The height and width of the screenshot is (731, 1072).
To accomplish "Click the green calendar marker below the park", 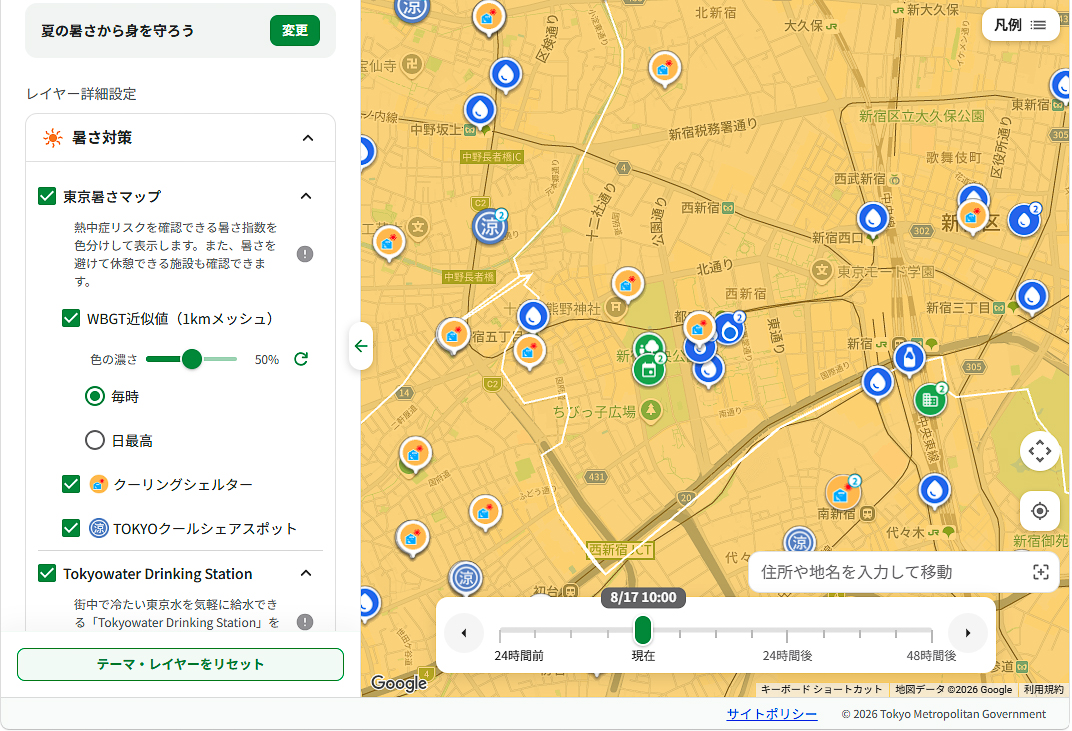I will pyautogui.click(x=649, y=370).
